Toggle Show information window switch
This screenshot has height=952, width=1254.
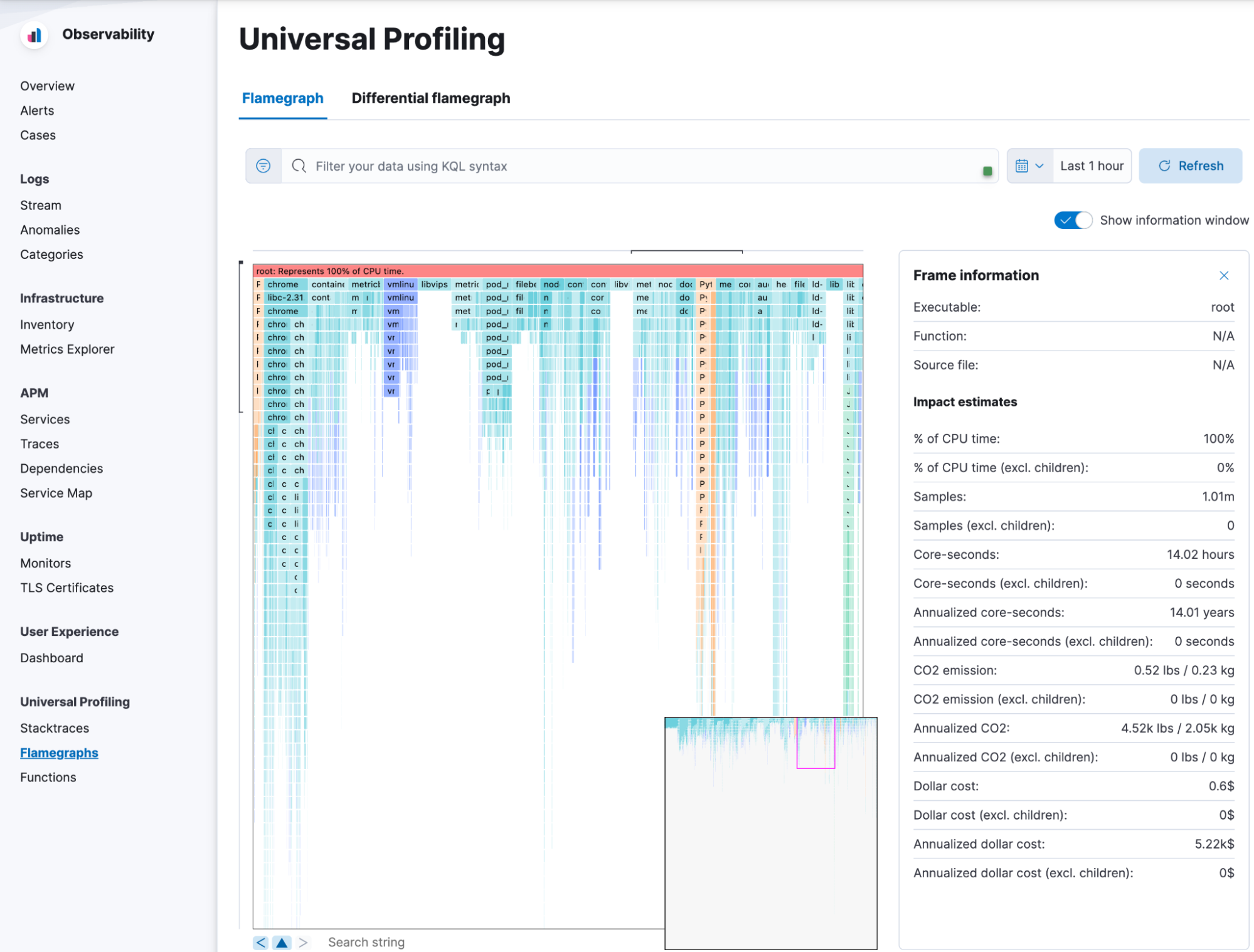(1073, 220)
